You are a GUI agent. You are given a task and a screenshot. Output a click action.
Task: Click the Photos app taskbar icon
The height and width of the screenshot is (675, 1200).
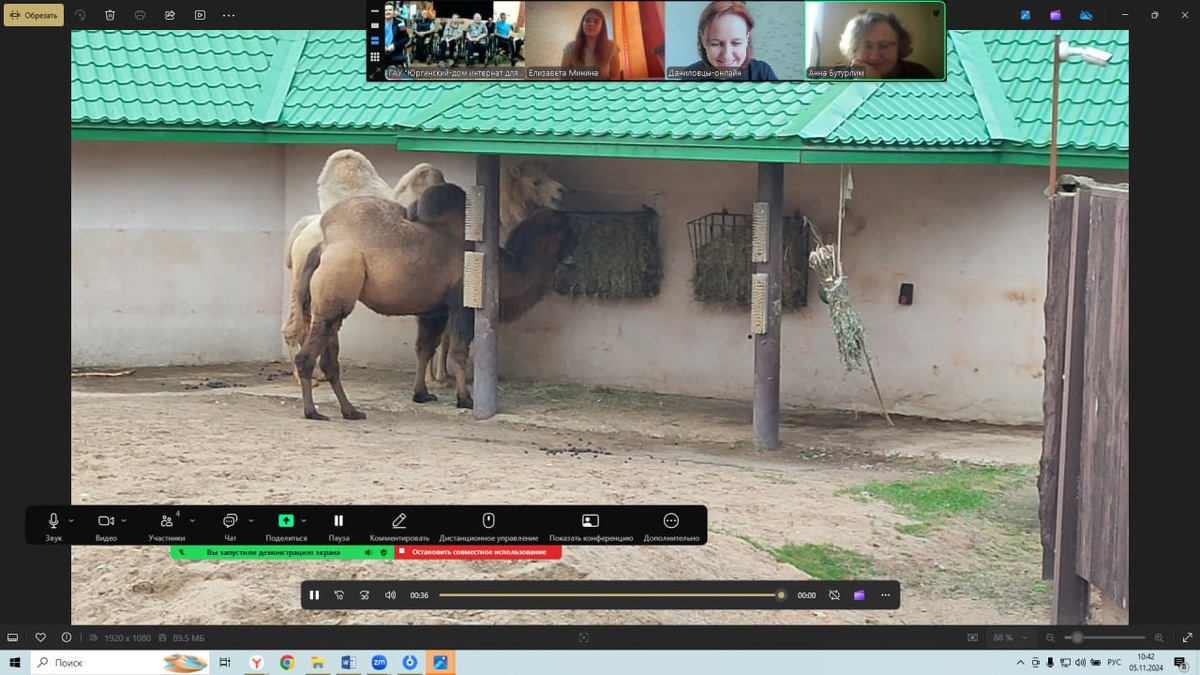pyautogui.click(x=440, y=662)
